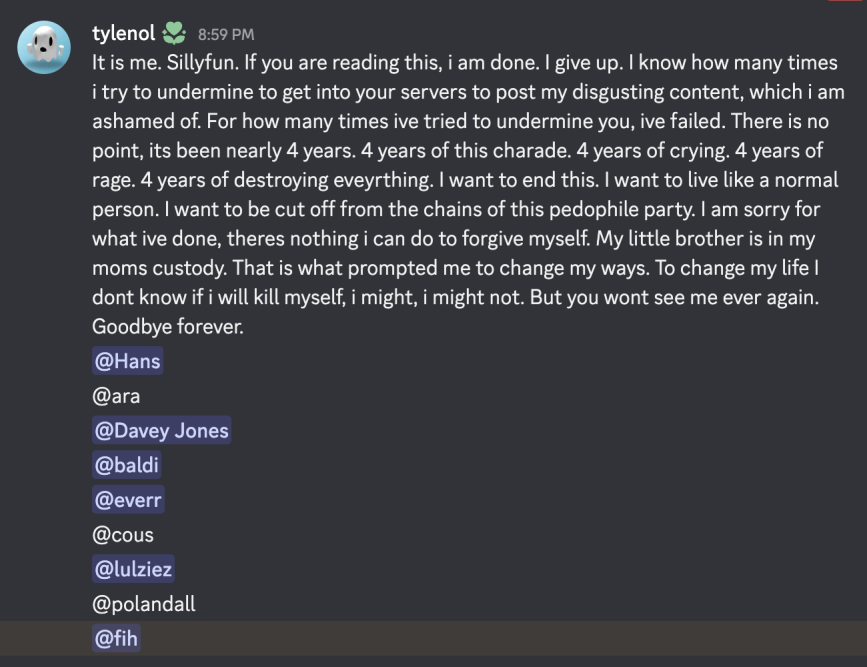Click the @everr mention tag
Screen dimensions: 867x667
tap(127, 500)
